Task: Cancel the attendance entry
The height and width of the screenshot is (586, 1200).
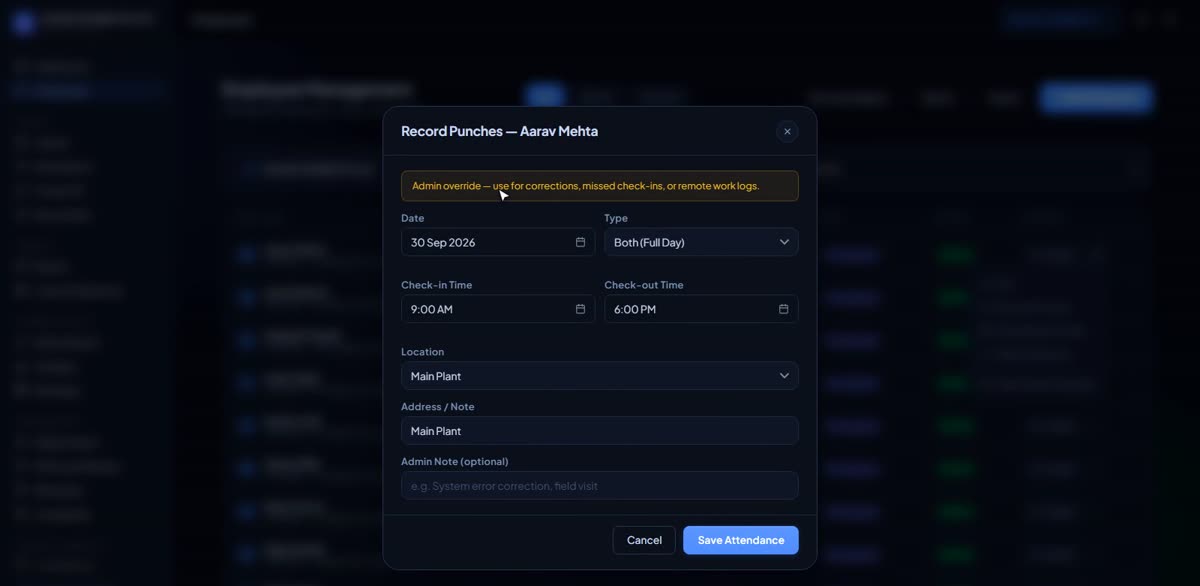Action: pos(644,540)
